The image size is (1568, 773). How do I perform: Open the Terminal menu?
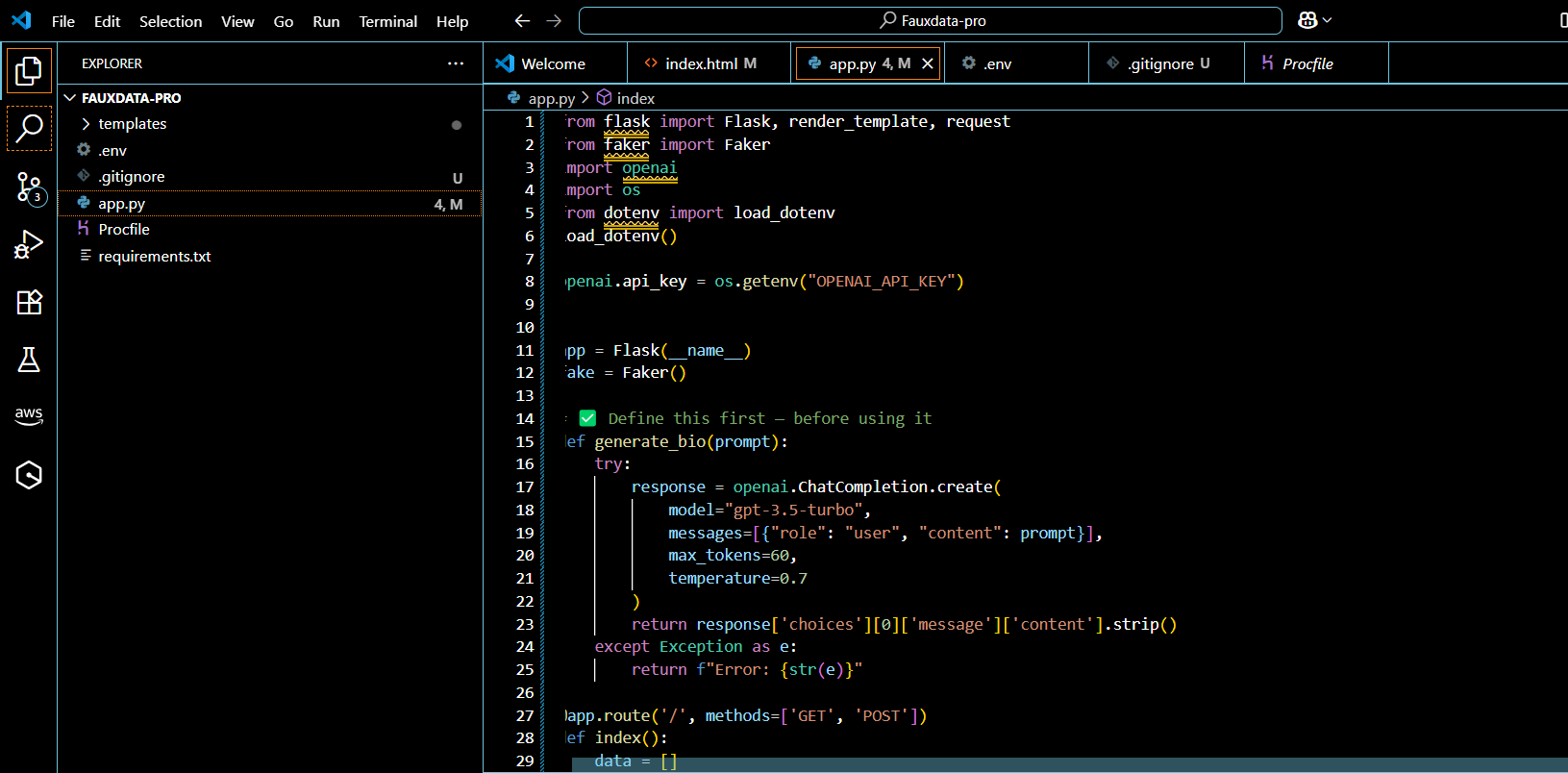coord(387,21)
